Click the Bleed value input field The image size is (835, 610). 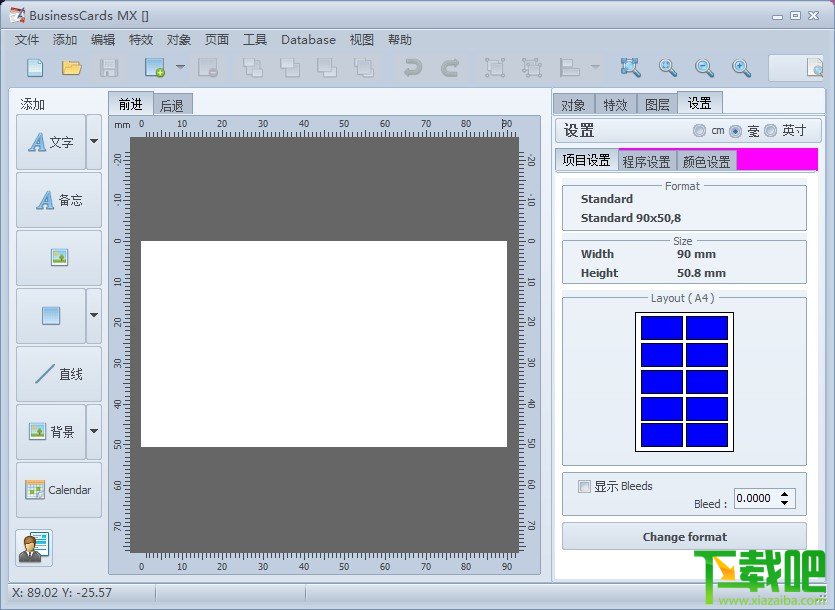point(754,498)
